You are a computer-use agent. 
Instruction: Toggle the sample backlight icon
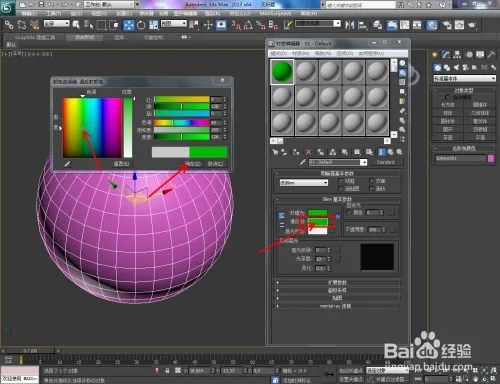point(402,72)
